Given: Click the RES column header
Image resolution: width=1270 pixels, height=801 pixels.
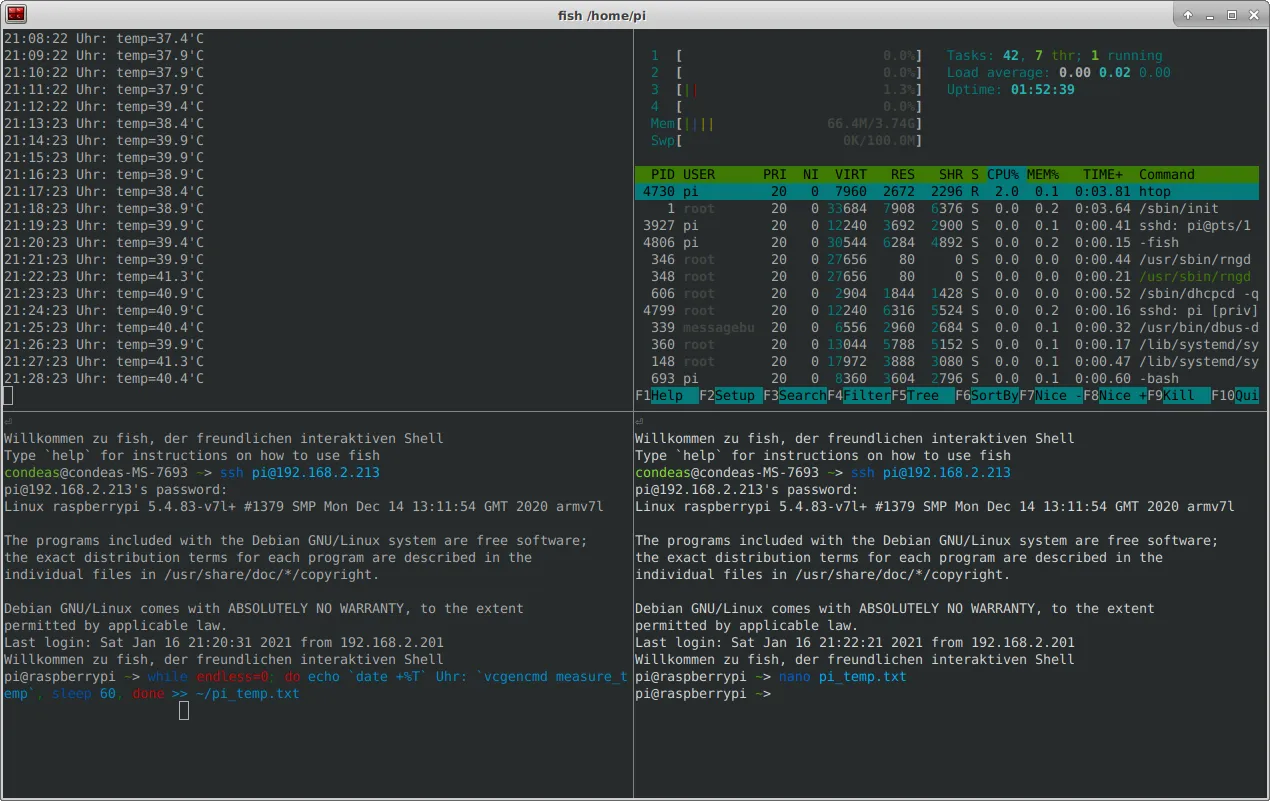Looking at the screenshot, I should (x=903, y=175).
